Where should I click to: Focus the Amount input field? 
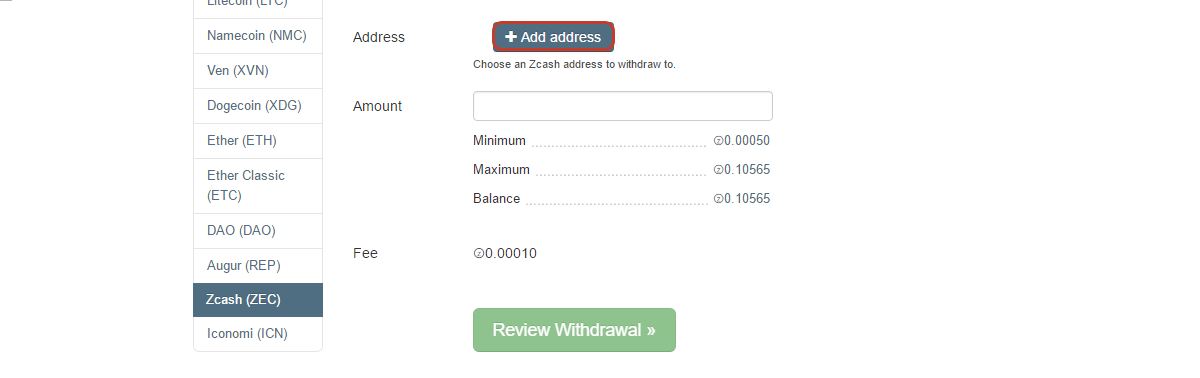(622, 106)
